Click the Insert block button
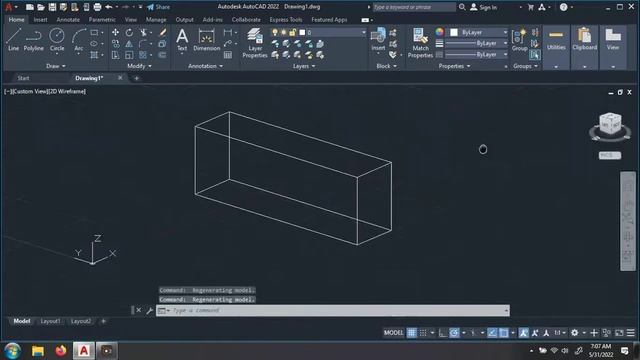The width and height of the screenshot is (640, 360). click(378, 39)
